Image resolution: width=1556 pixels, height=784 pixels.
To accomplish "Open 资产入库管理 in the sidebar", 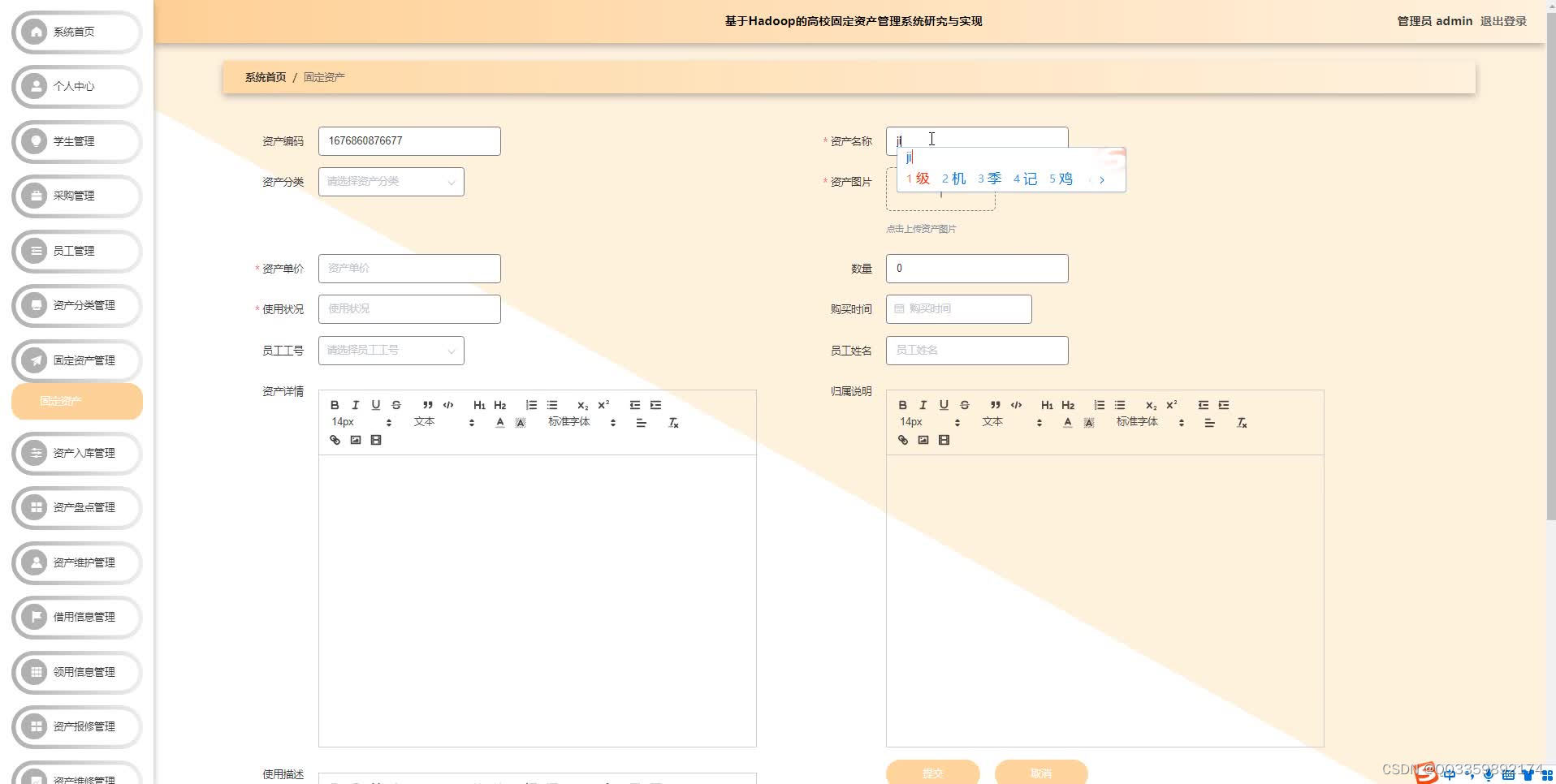I will point(77,454).
